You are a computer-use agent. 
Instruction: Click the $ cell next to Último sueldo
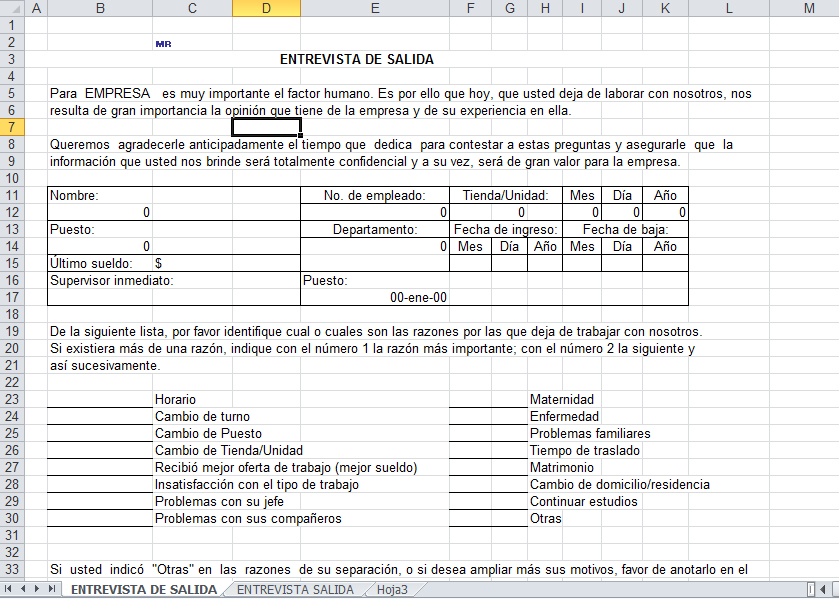coord(193,263)
